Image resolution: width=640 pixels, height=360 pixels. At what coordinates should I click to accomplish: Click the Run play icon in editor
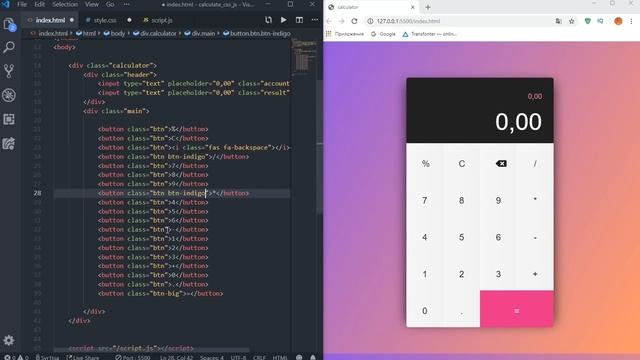(284, 20)
